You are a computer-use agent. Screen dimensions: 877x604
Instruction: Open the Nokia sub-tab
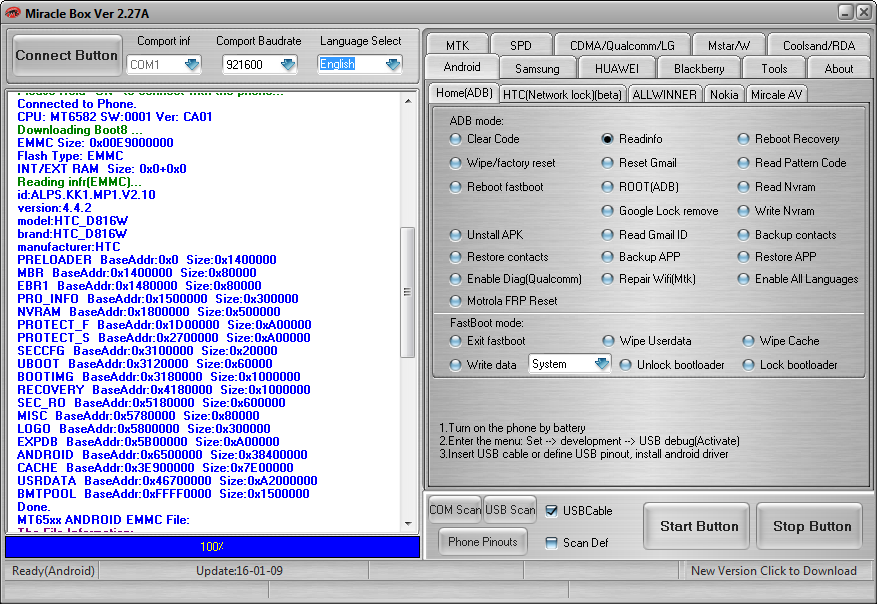pos(724,95)
